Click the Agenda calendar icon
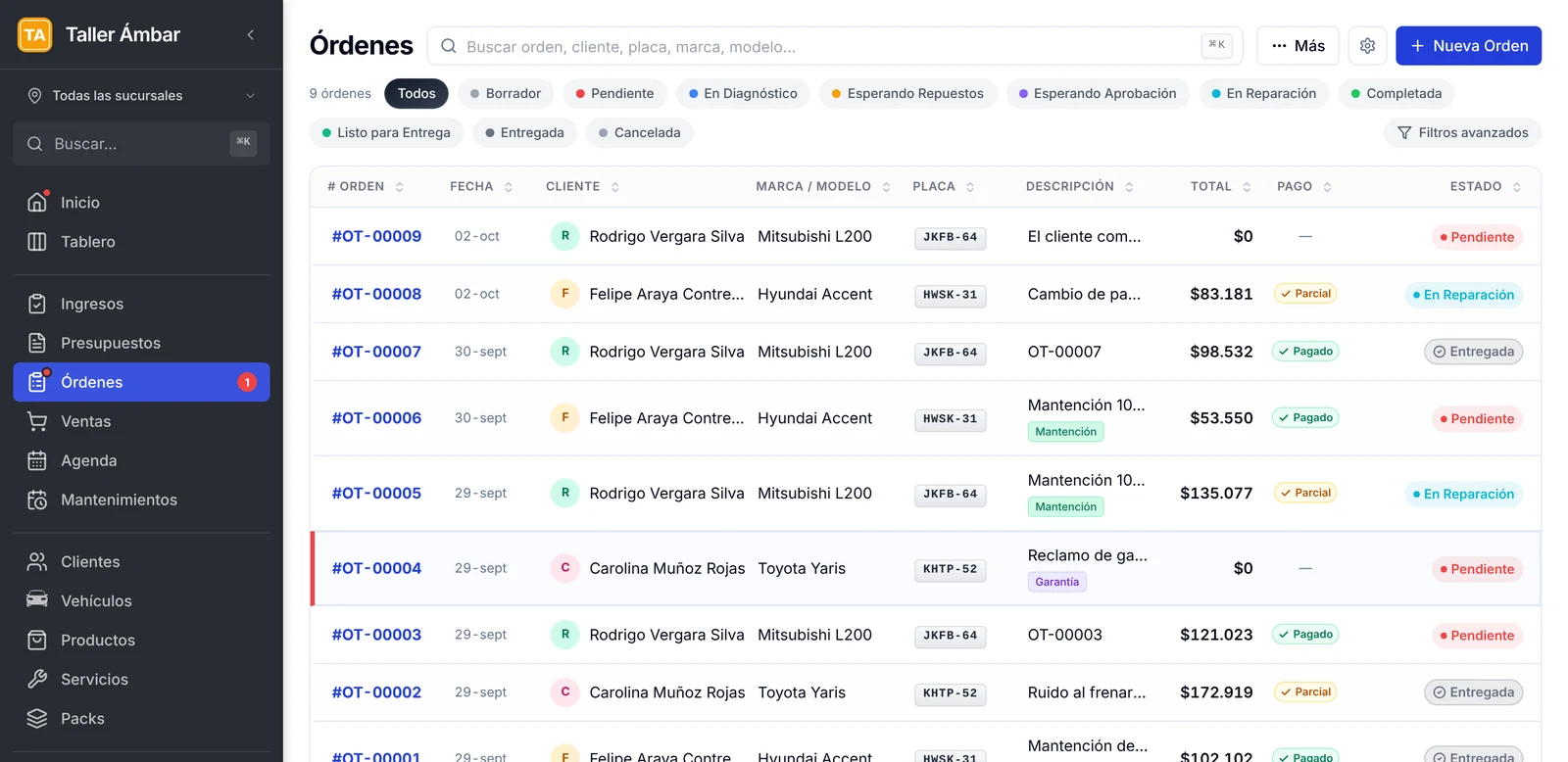 (x=37, y=460)
